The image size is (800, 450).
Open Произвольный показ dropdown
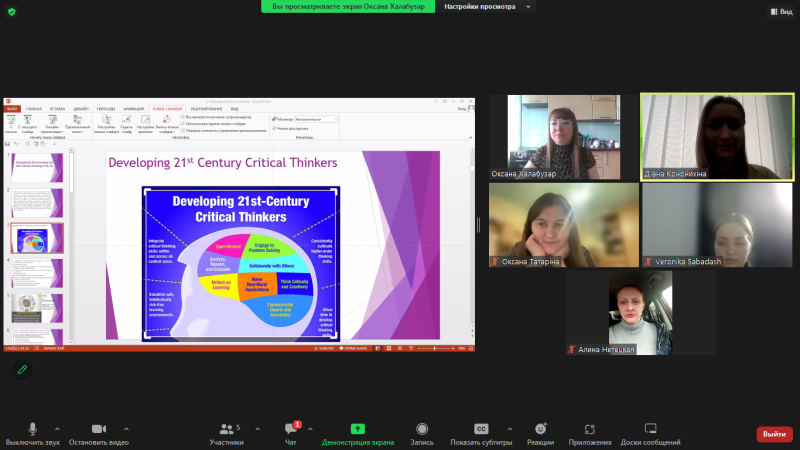[78, 124]
